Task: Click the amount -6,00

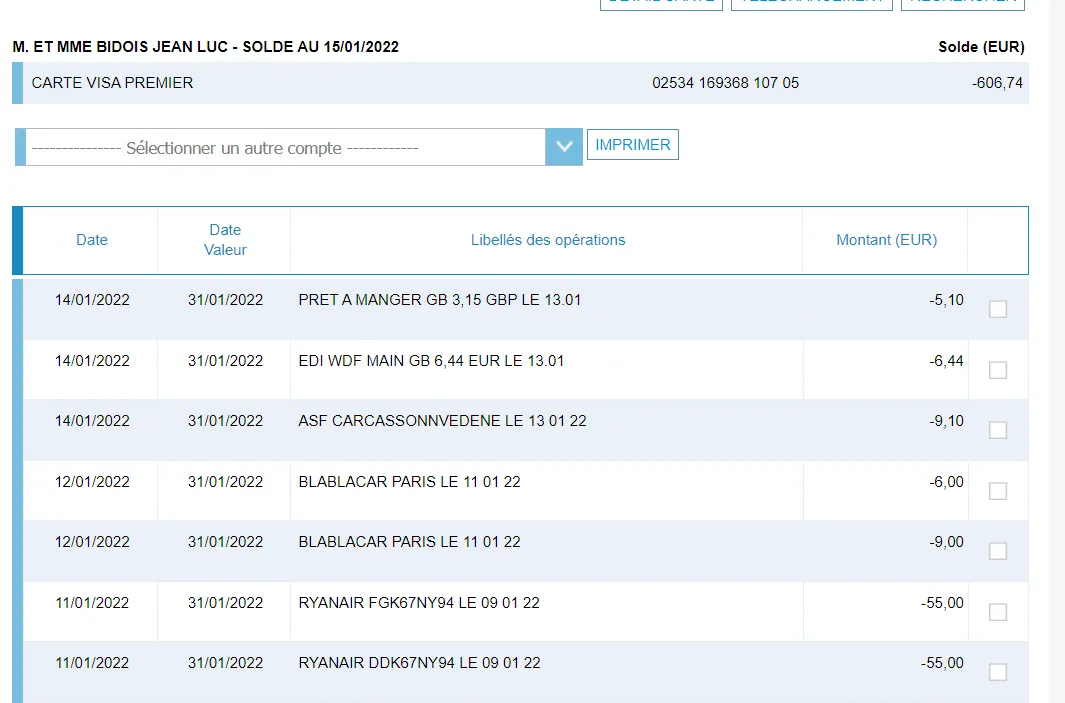Action: click(946, 482)
